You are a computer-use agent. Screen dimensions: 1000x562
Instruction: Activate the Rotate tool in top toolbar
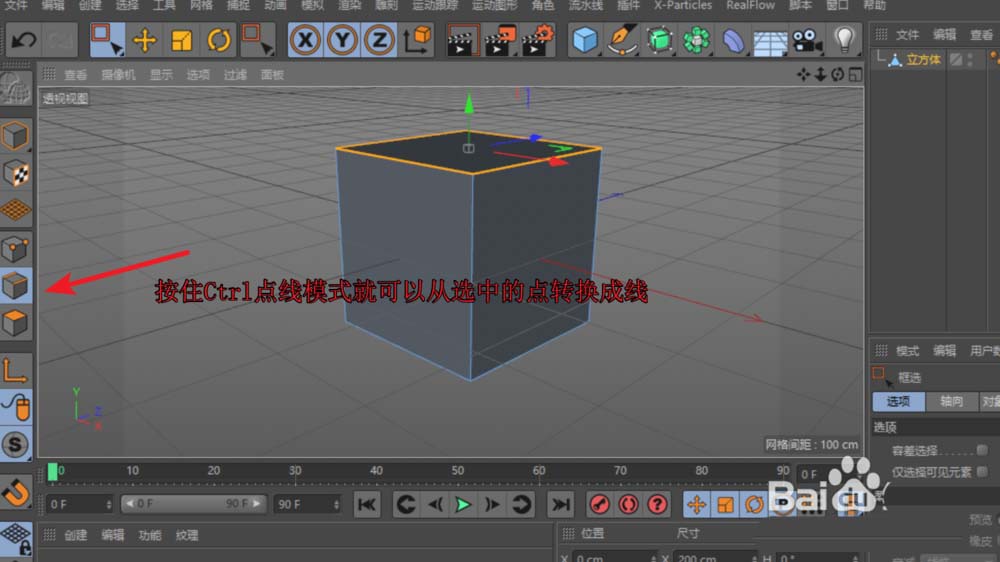coord(219,41)
